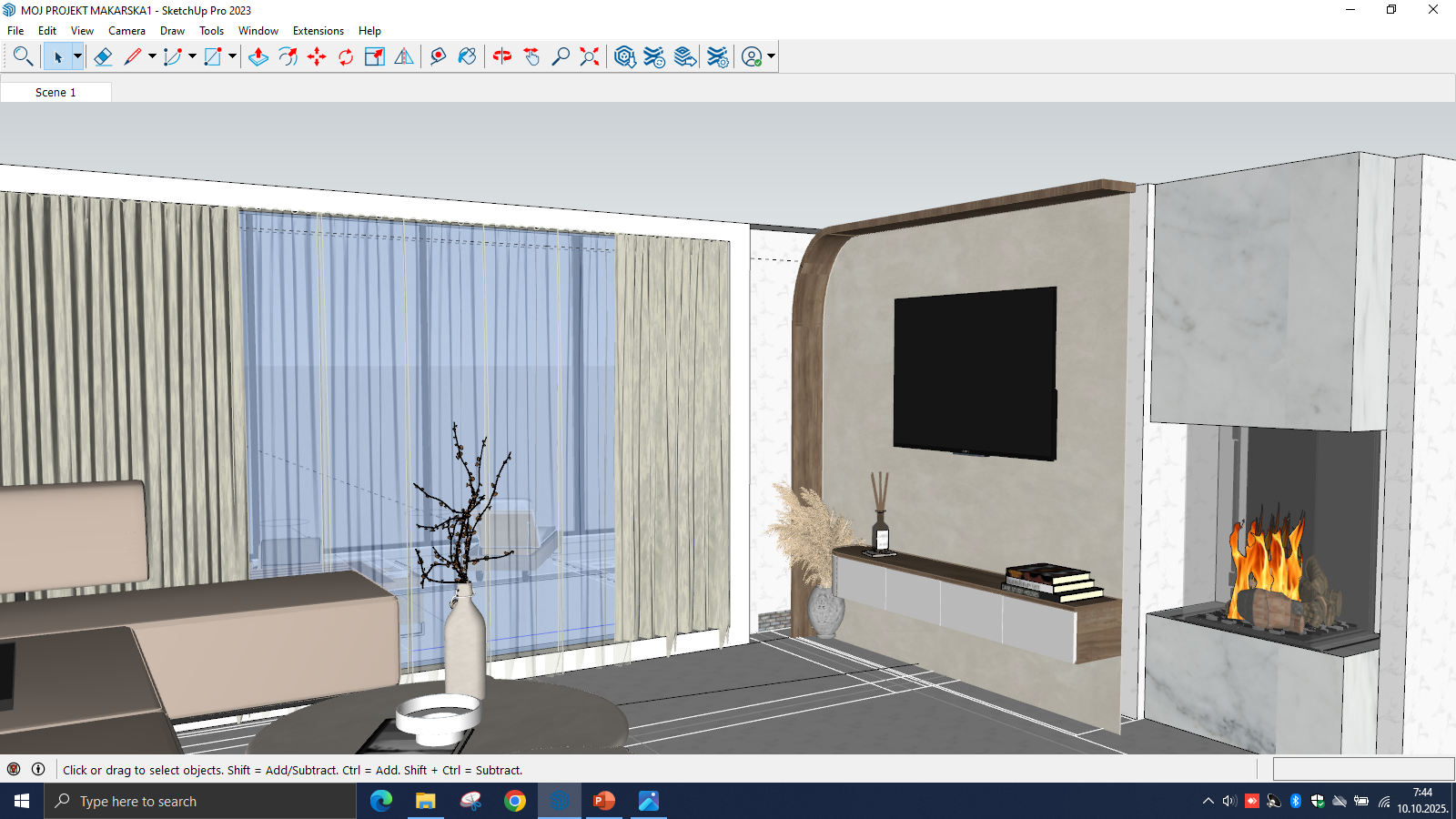Pick the Paint Bucket tool
Screen dimensions: 1456x819
[467, 56]
